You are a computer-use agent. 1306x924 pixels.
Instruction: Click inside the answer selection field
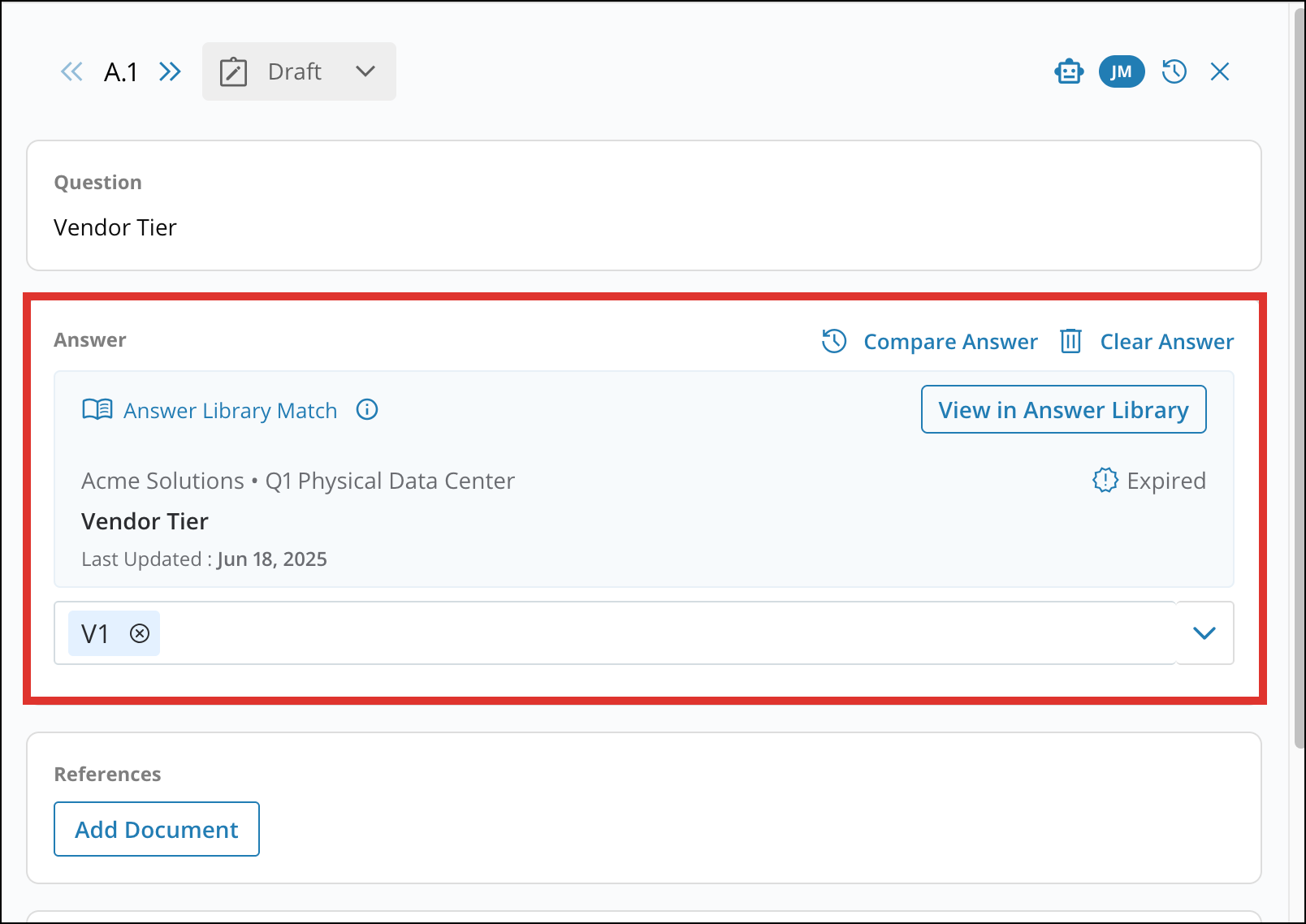click(x=650, y=633)
